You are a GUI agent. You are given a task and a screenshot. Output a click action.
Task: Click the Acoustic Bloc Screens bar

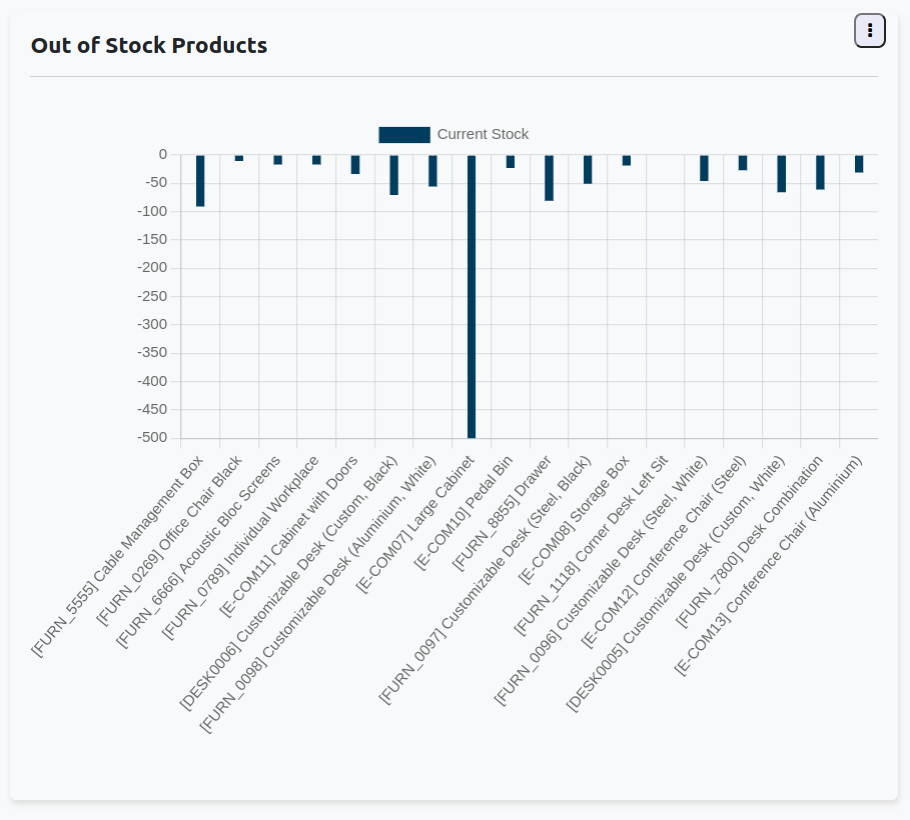click(278, 160)
